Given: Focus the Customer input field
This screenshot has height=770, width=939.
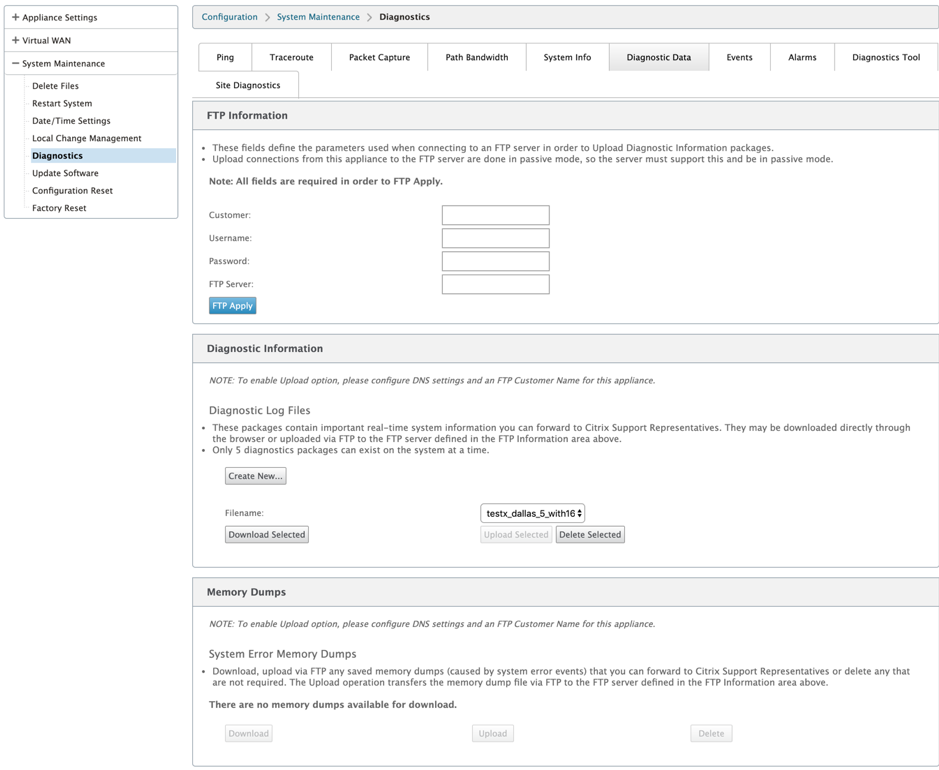Looking at the screenshot, I should 495,215.
